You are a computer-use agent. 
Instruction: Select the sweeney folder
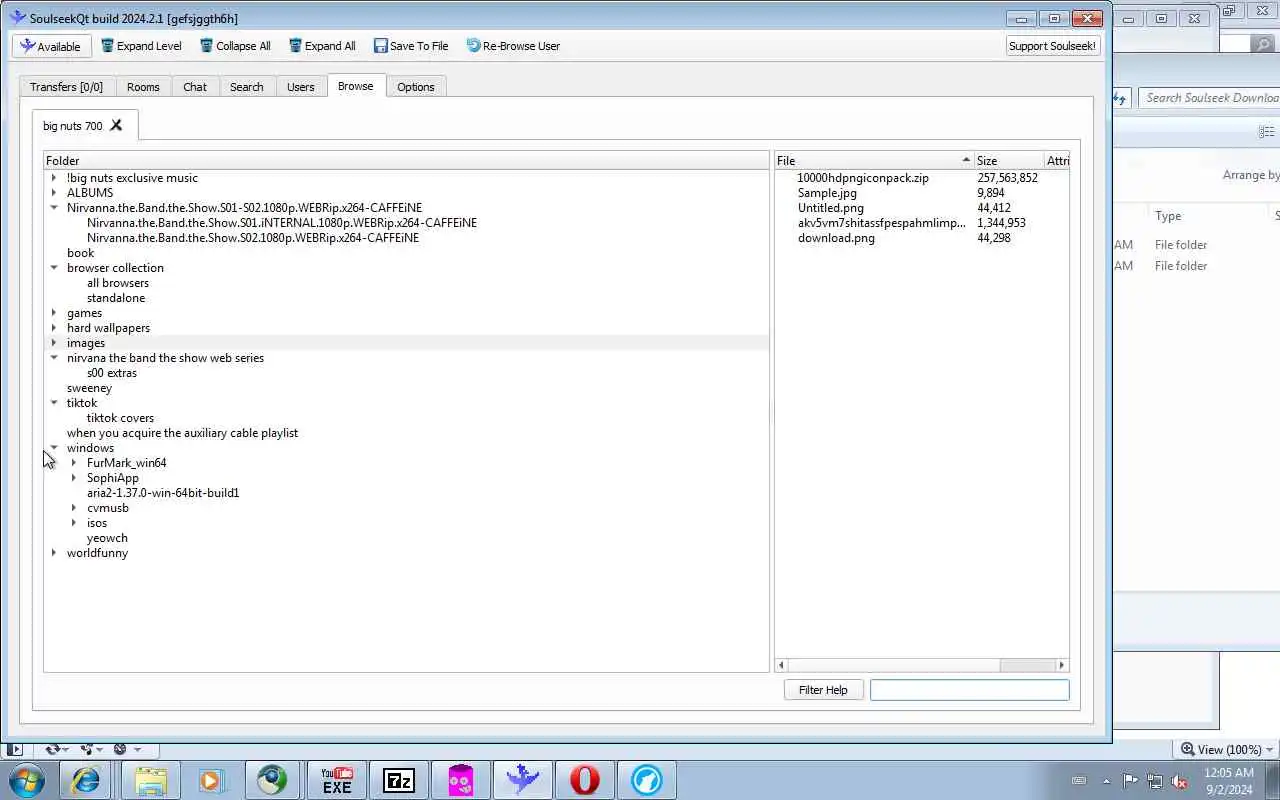(89, 388)
